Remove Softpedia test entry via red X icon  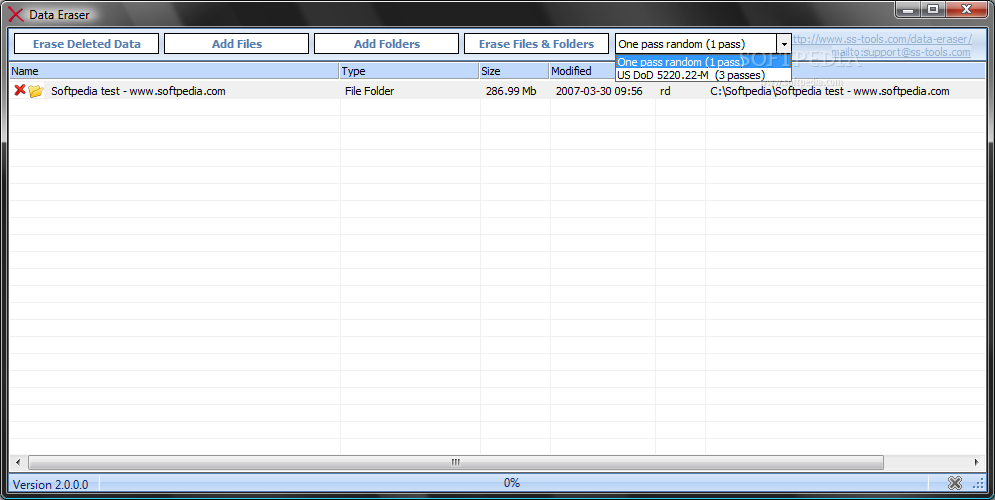(x=20, y=90)
